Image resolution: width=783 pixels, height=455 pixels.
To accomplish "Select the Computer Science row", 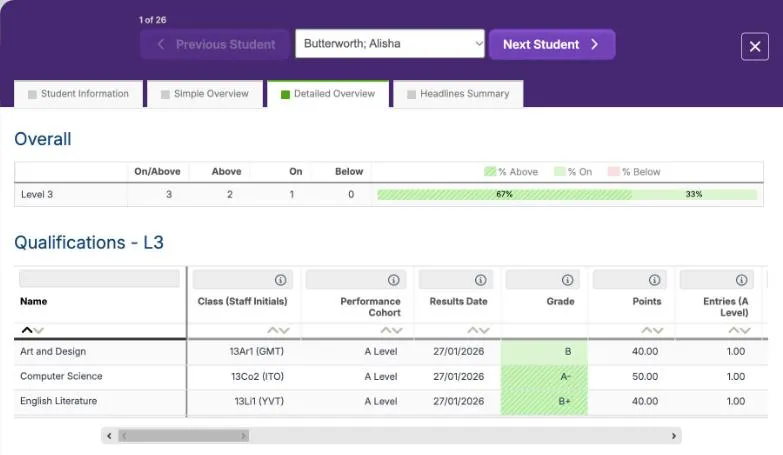I will coord(391,377).
